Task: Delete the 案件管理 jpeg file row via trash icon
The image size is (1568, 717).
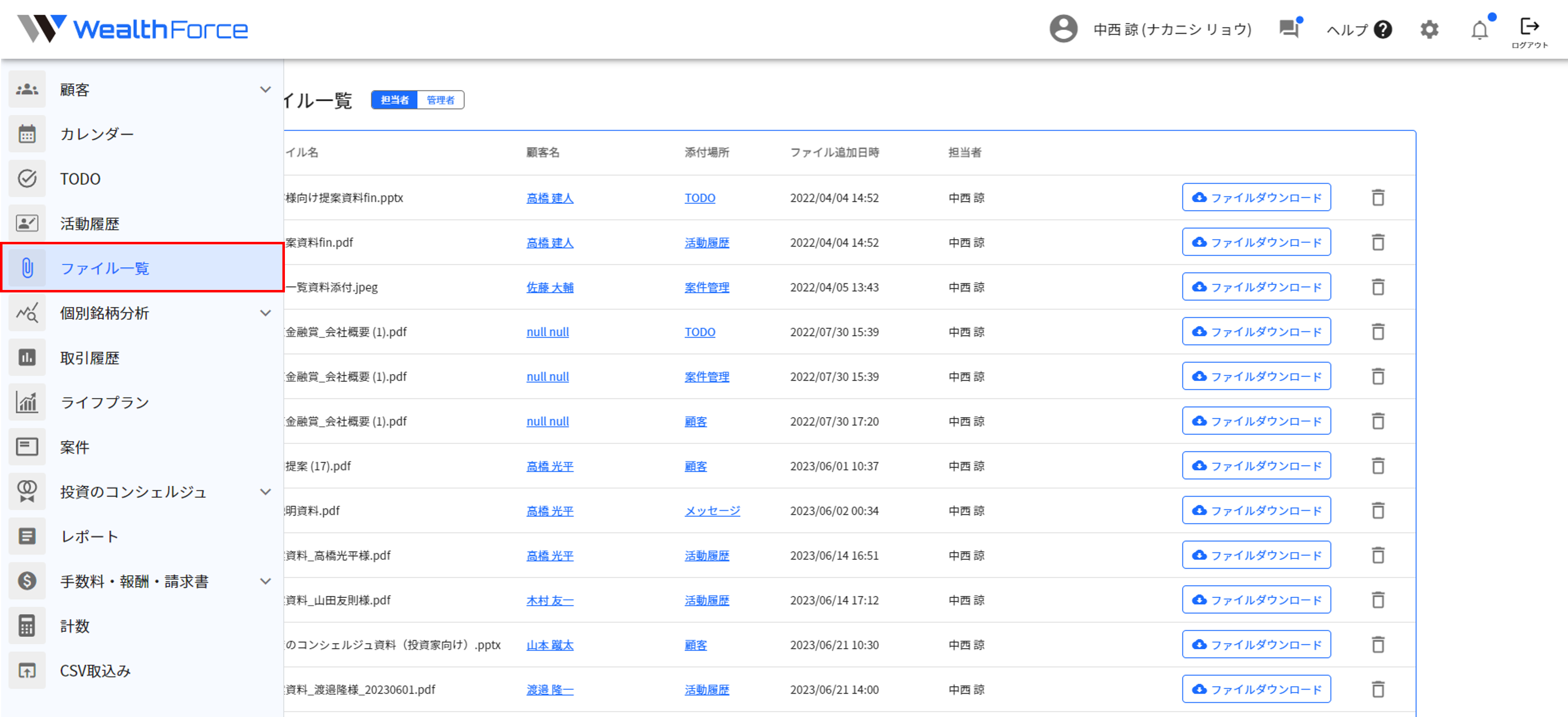Action: pos(1378,287)
